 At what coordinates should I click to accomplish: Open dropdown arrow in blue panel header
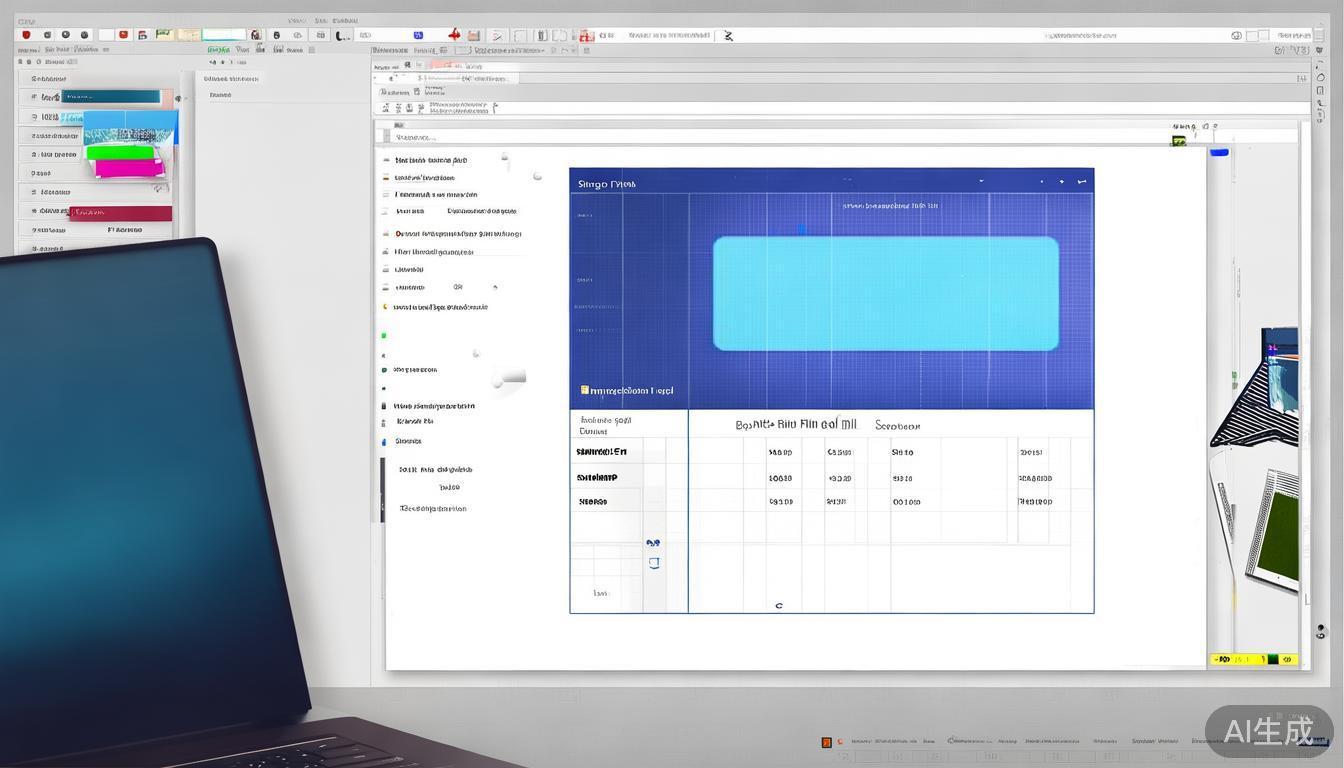click(x=981, y=182)
